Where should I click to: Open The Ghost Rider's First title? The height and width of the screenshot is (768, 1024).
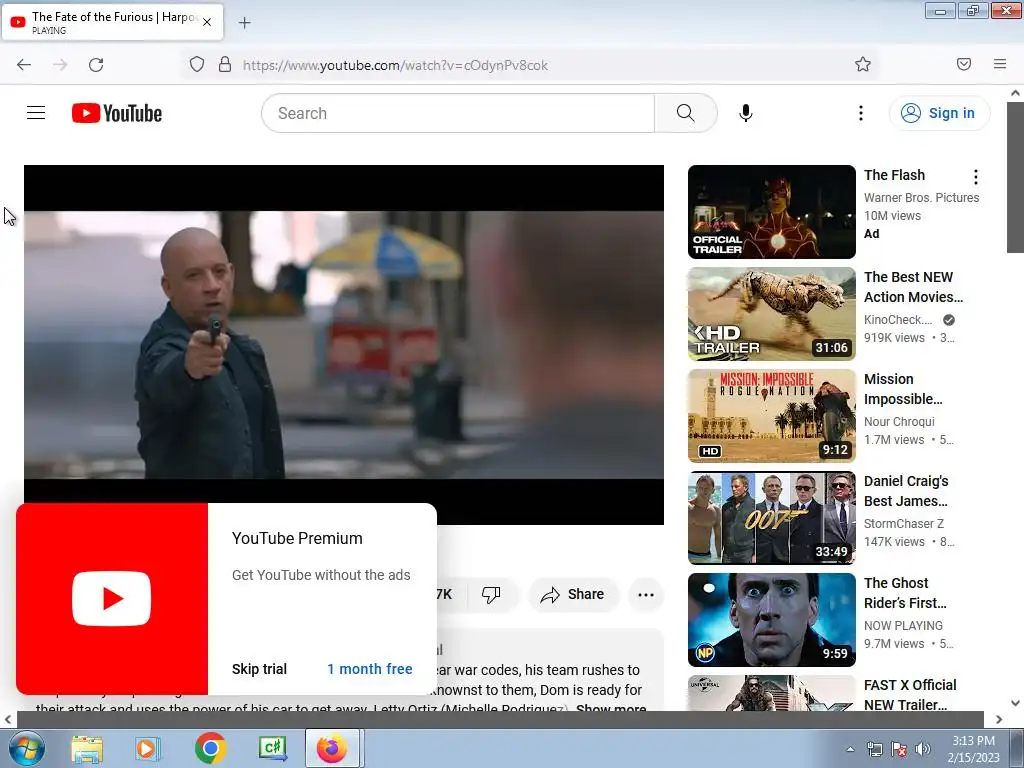904,592
